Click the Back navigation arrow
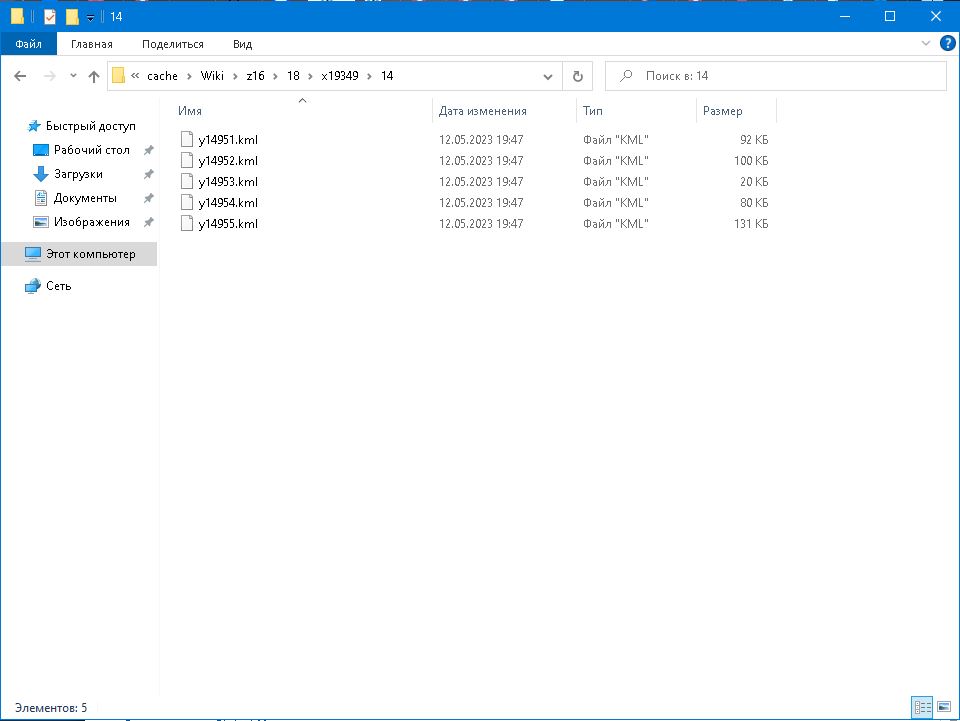 pos(20,76)
